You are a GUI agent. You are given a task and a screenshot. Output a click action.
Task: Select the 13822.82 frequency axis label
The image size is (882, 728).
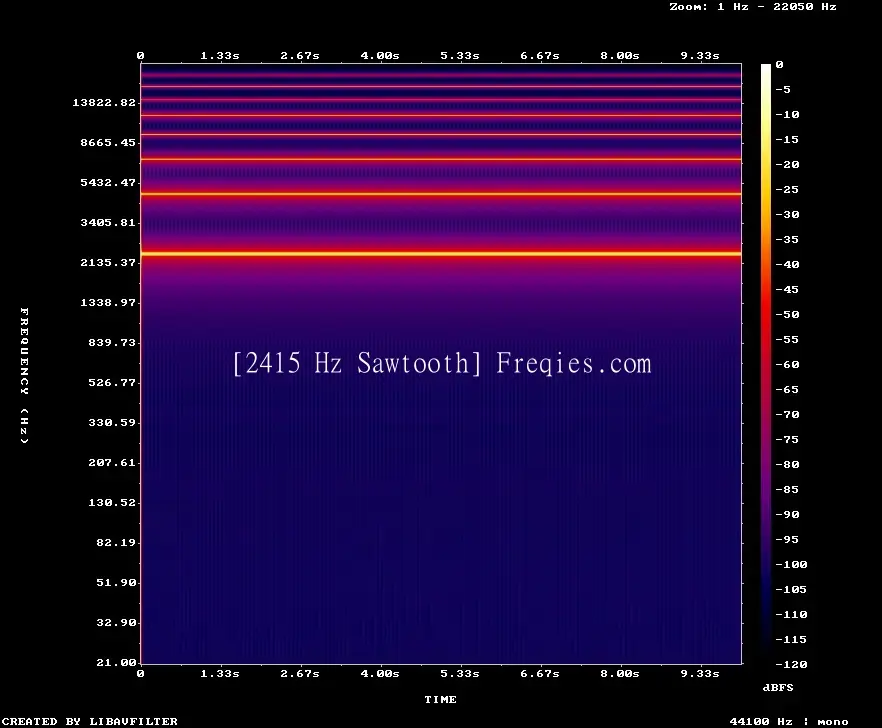point(104,102)
